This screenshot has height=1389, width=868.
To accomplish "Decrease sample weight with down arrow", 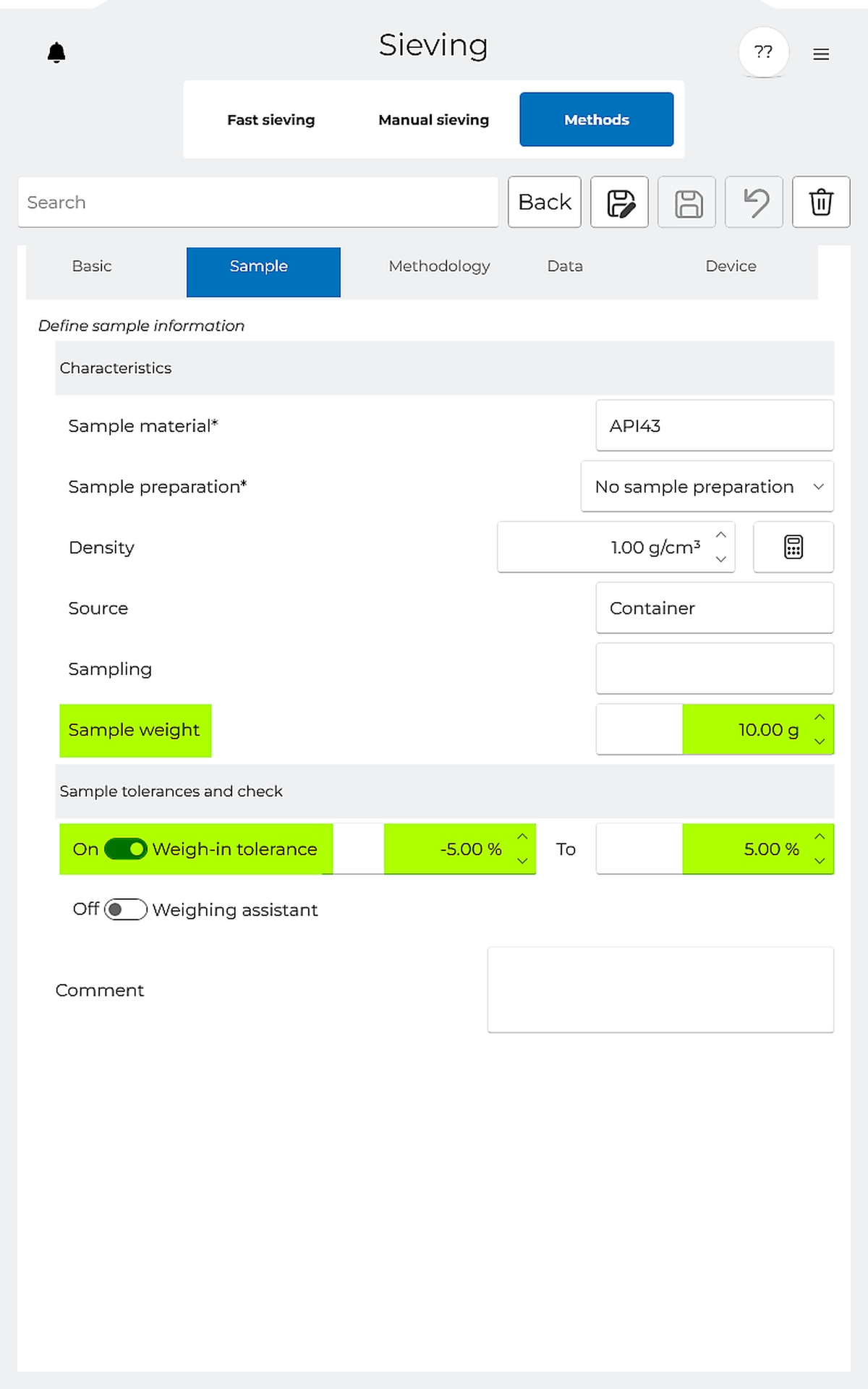I will point(820,742).
